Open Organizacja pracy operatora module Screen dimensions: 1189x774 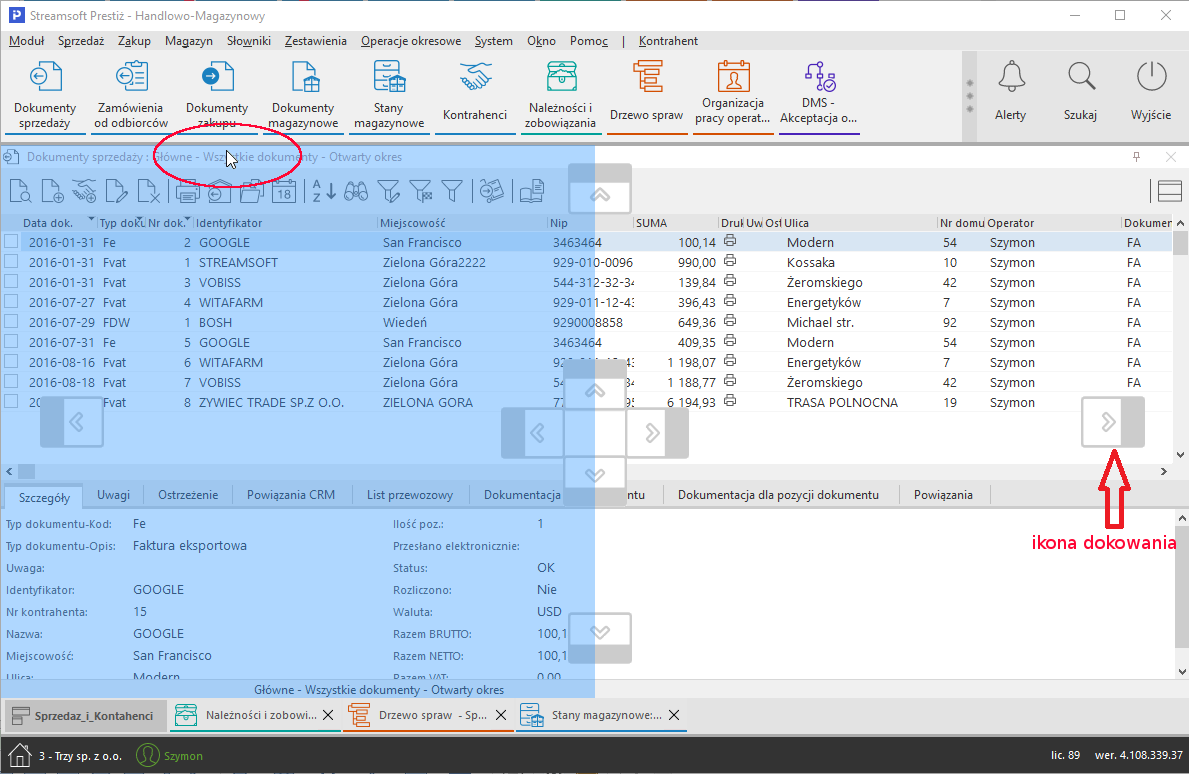[x=733, y=96]
